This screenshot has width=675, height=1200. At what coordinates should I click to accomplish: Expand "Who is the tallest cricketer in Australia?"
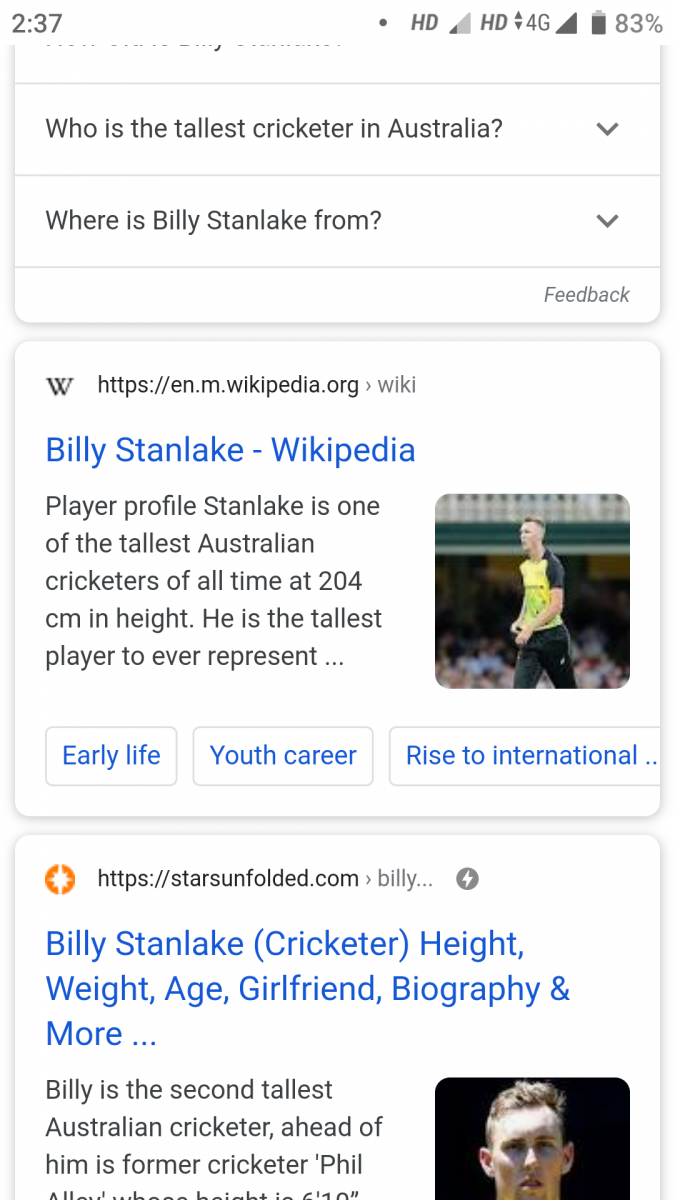click(x=337, y=129)
